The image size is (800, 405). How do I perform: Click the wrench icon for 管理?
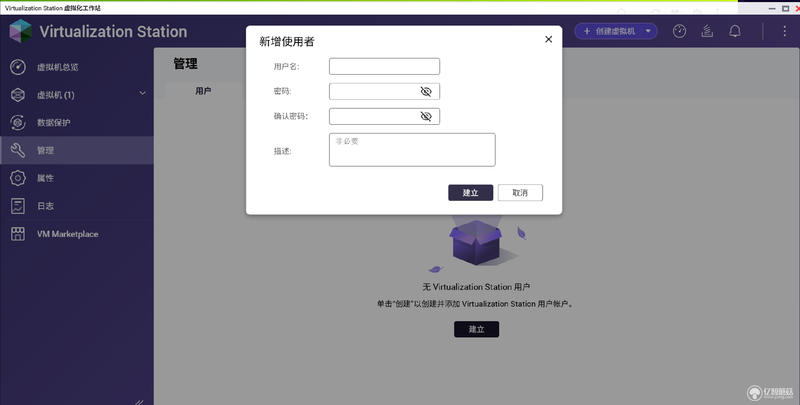click(x=18, y=150)
